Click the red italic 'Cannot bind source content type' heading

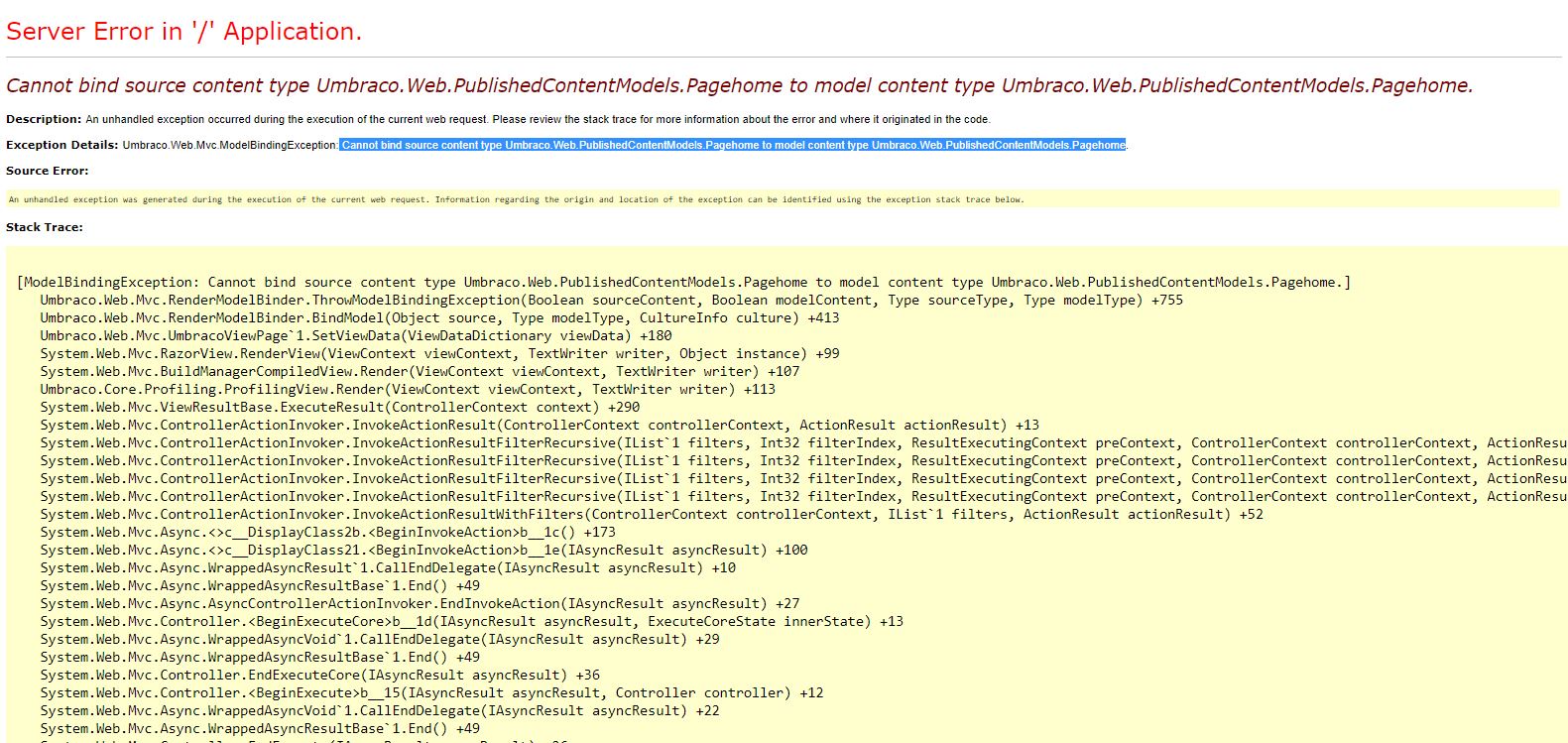click(x=739, y=85)
